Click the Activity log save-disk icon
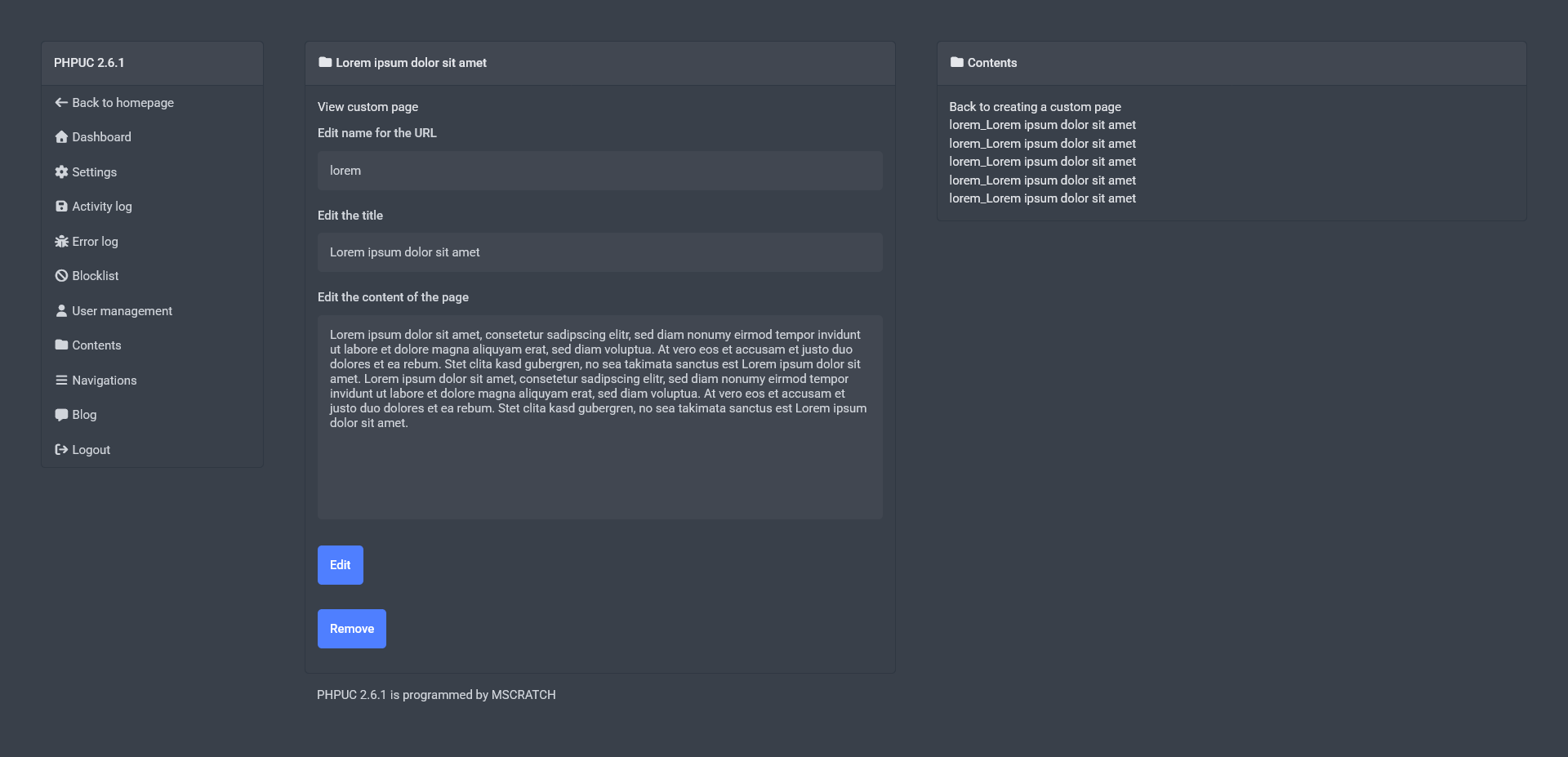Viewport: 1568px width, 757px height. [x=61, y=207]
